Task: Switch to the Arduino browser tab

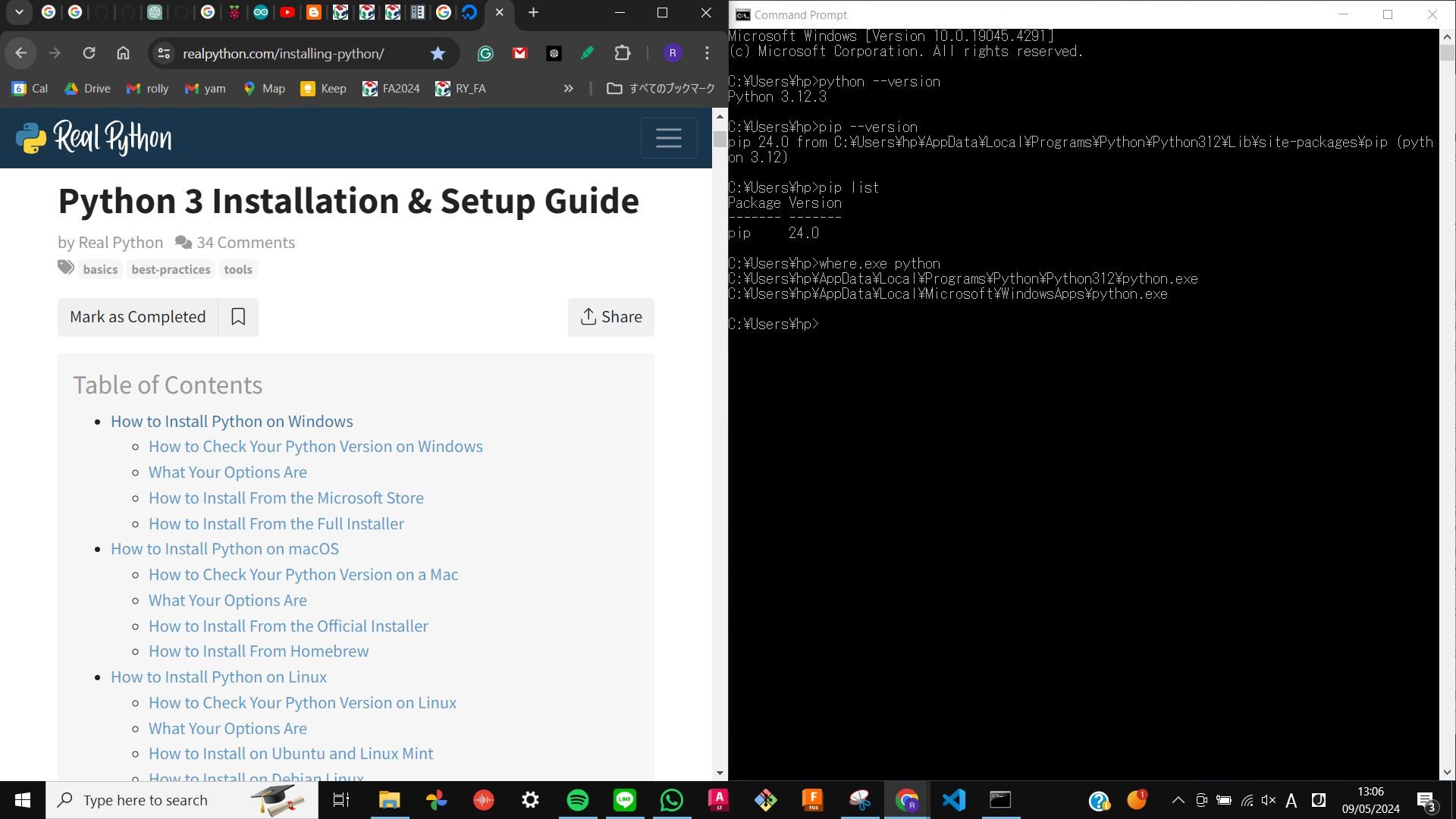Action: (x=261, y=12)
